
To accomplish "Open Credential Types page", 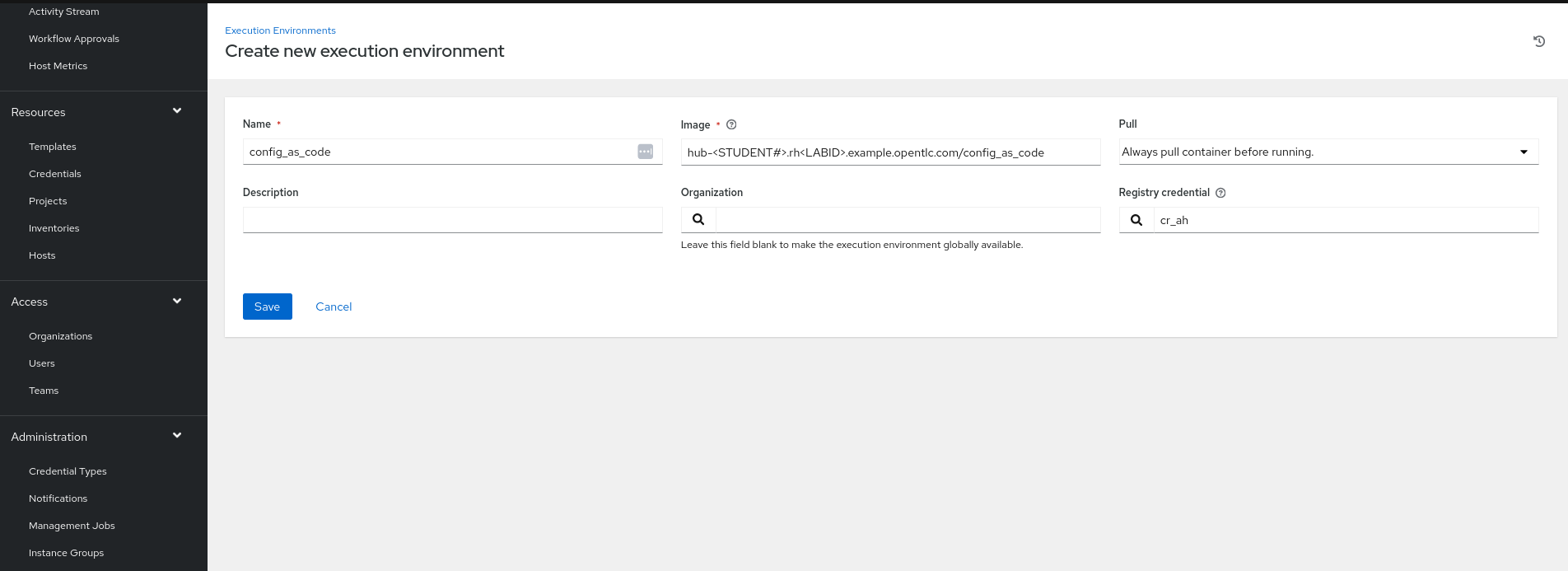I will (68, 471).
